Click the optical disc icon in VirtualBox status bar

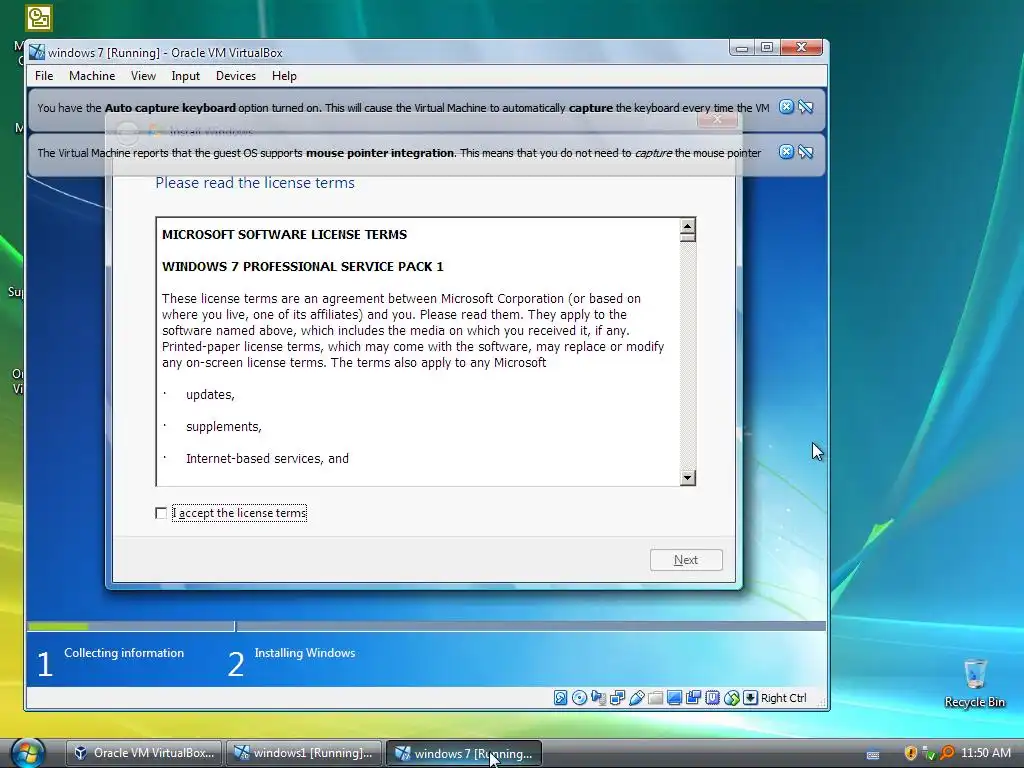pyautogui.click(x=579, y=698)
